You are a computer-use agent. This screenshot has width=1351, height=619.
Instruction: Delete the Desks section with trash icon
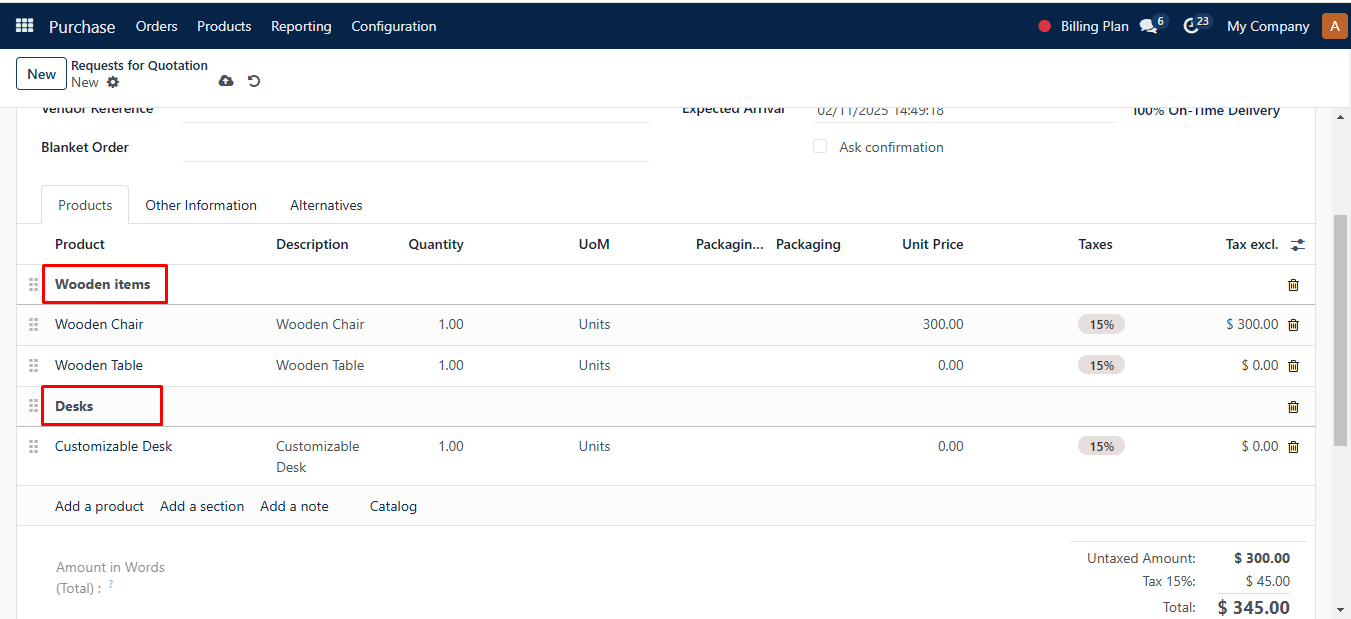pyautogui.click(x=1293, y=407)
